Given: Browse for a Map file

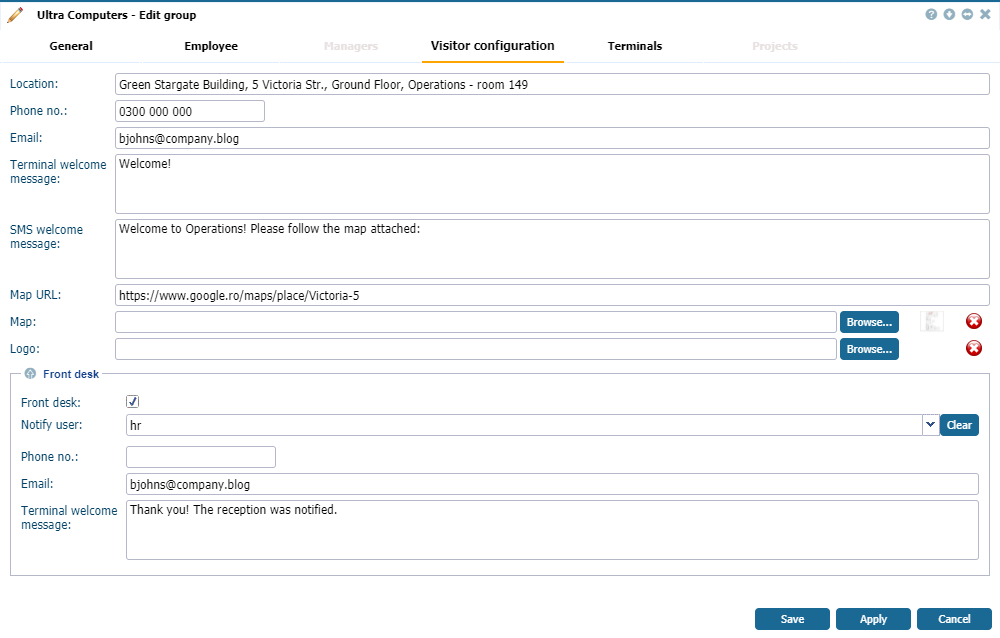Looking at the screenshot, I should [869, 321].
